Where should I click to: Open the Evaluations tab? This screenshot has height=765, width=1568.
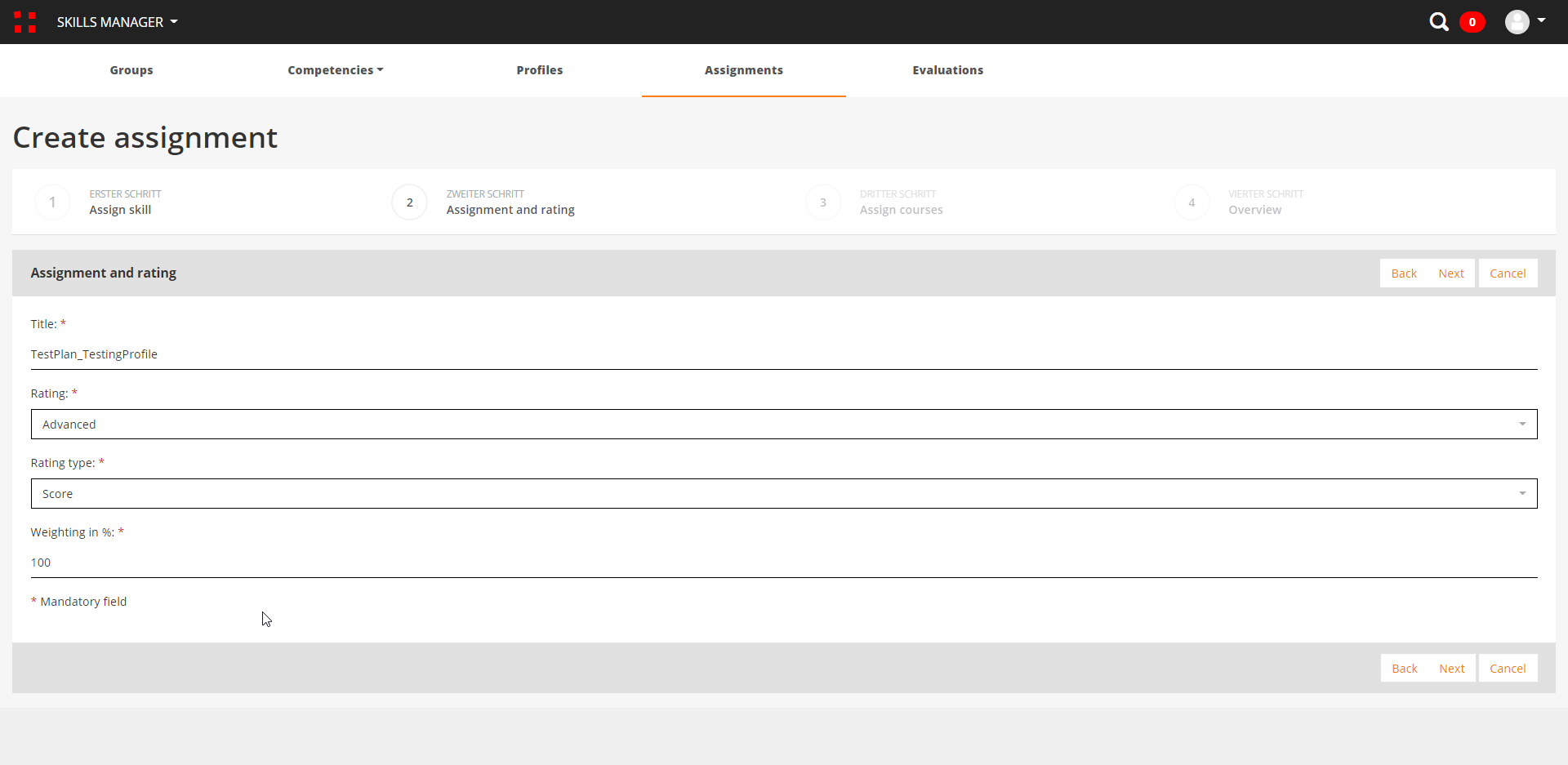(947, 70)
